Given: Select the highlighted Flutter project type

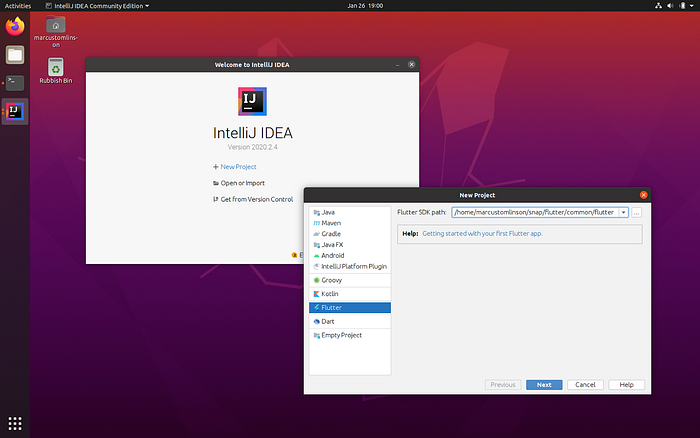Looking at the screenshot, I should (x=350, y=308).
